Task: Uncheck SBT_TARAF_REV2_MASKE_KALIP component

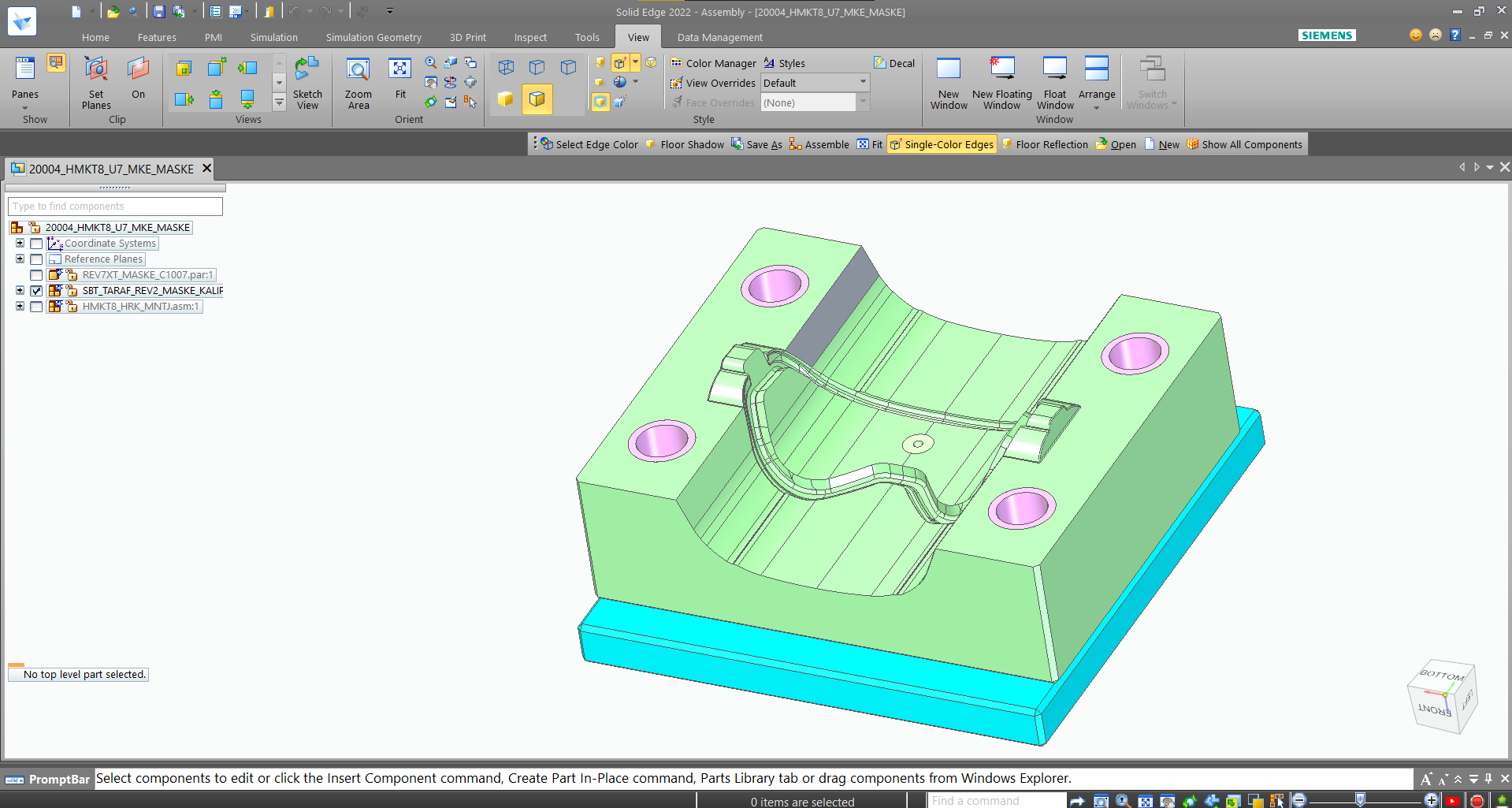Action: [x=36, y=291]
